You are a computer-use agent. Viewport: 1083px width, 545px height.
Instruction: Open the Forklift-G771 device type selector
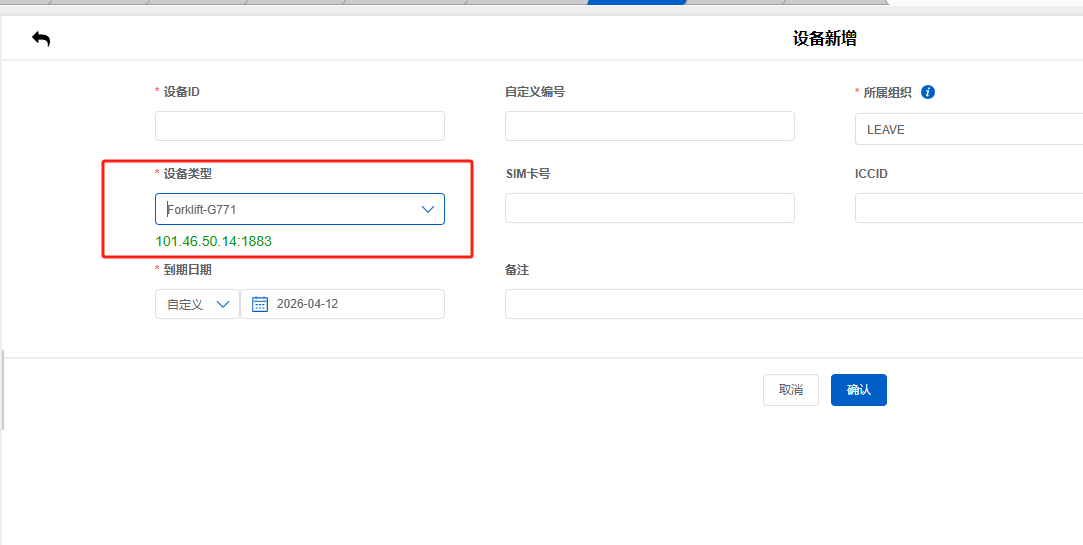point(290,209)
